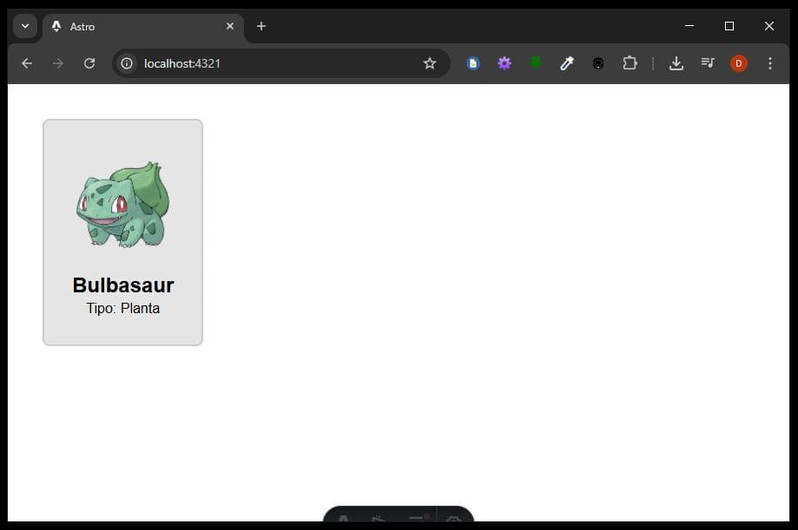The height and width of the screenshot is (530, 798).
Task: Bookmark this page with star icon
Action: (430, 63)
